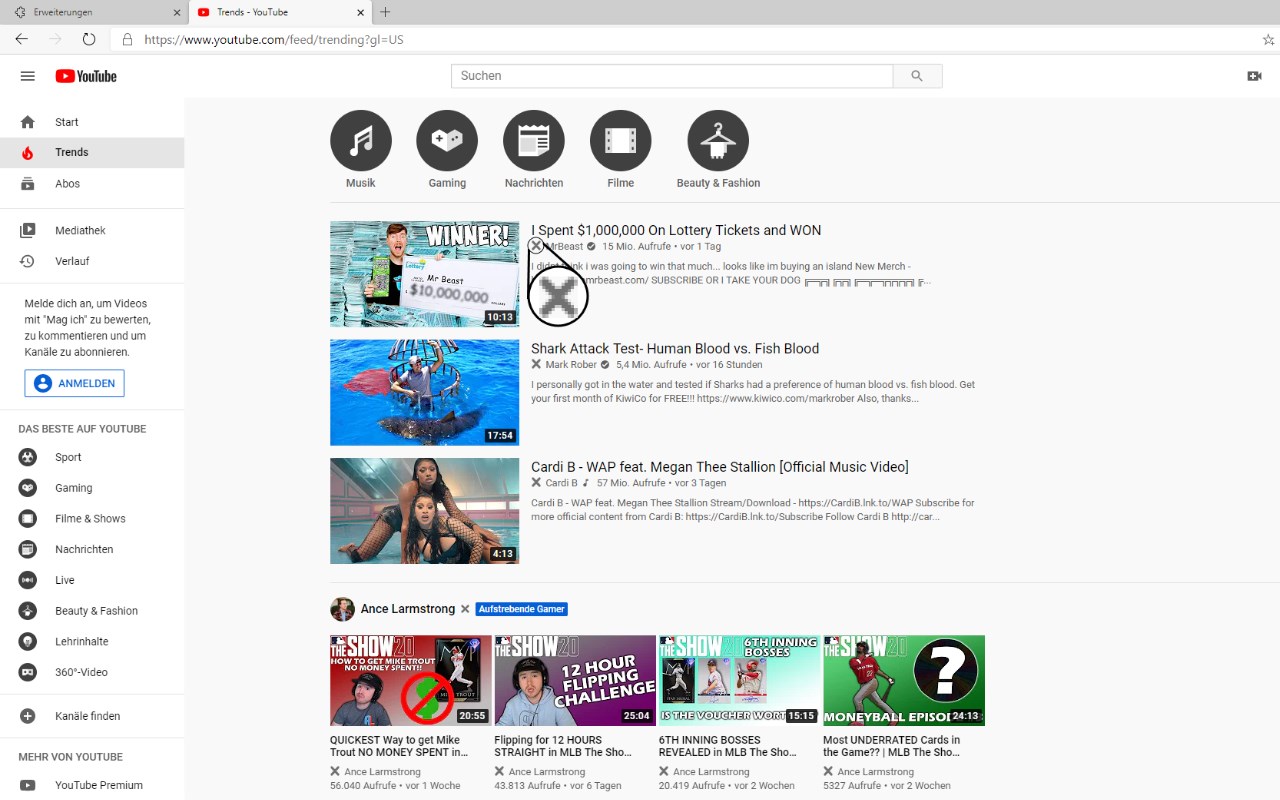1280x800 pixels.
Task: Click the Ance Larmstrong channel avatar
Action: [342, 609]
